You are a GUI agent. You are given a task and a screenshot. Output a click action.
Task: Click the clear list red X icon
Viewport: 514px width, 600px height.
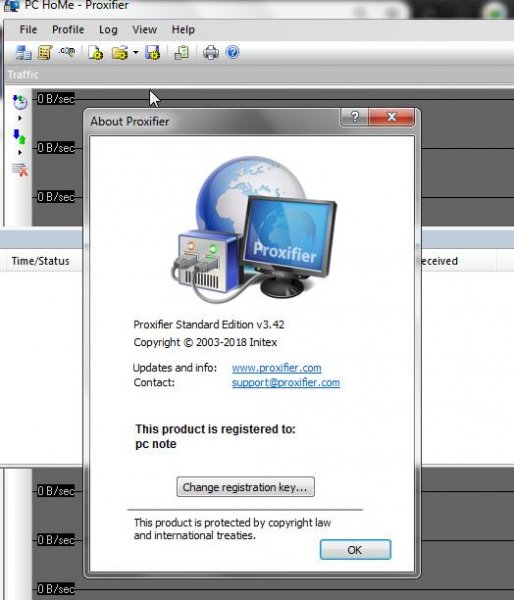20,169
